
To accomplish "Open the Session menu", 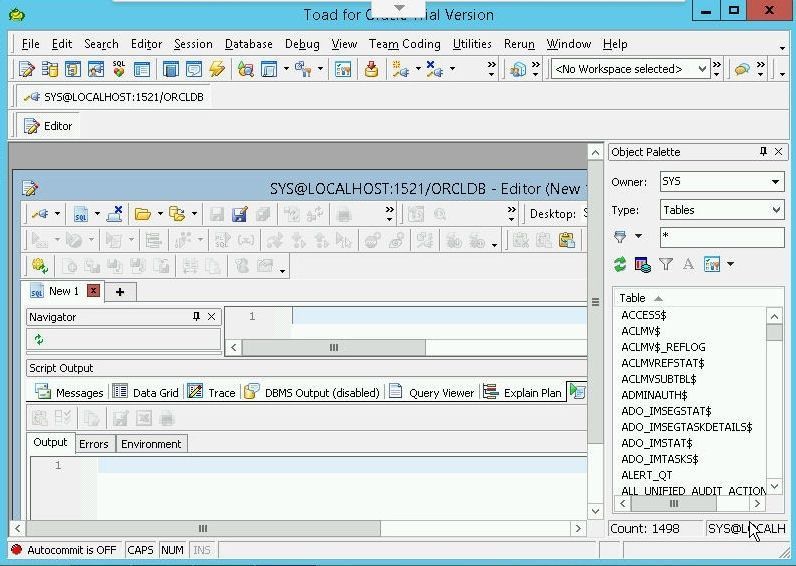I will coord(193,44).
